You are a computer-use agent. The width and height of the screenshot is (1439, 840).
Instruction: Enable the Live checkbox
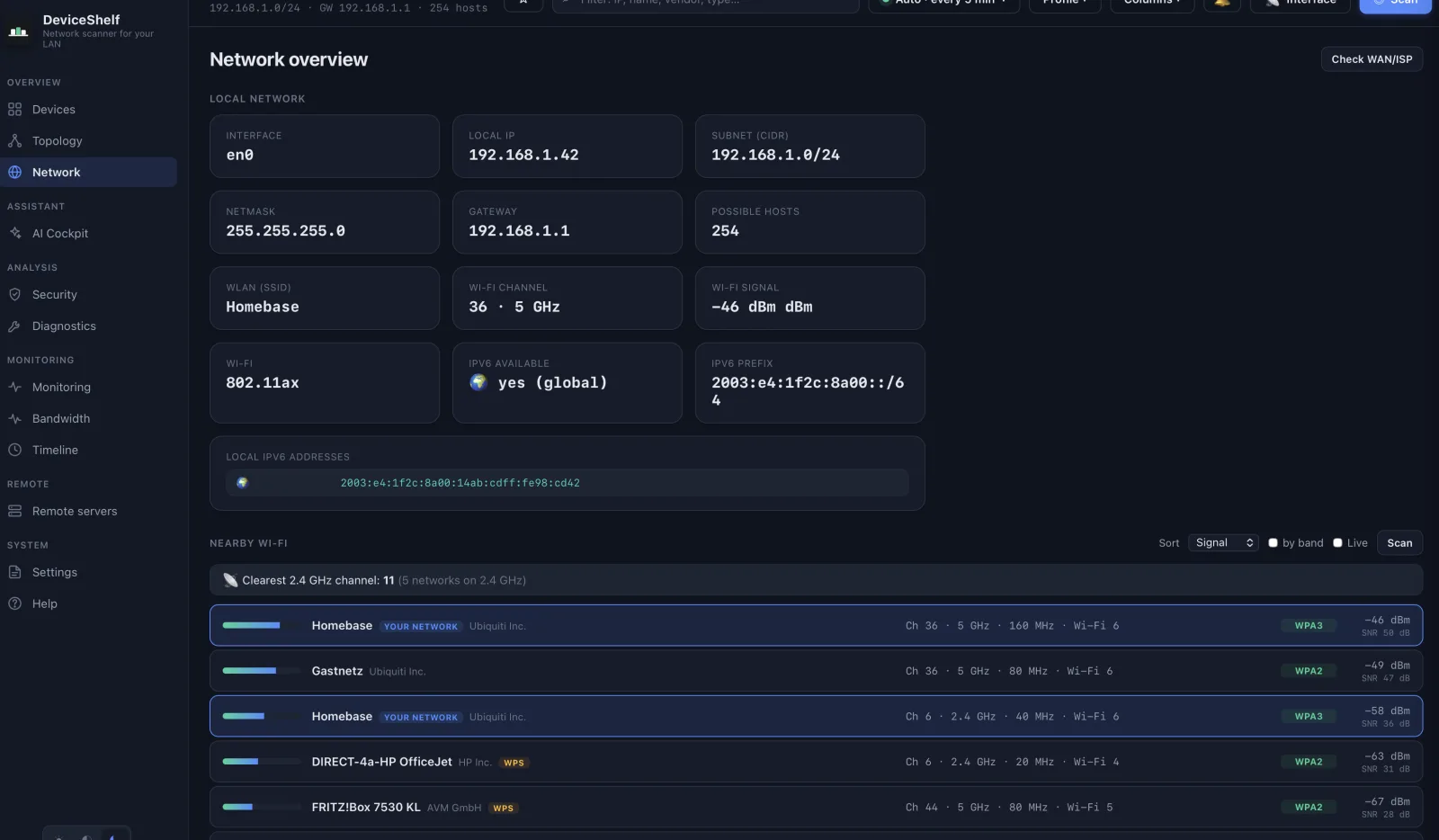tap(1337, 543)
